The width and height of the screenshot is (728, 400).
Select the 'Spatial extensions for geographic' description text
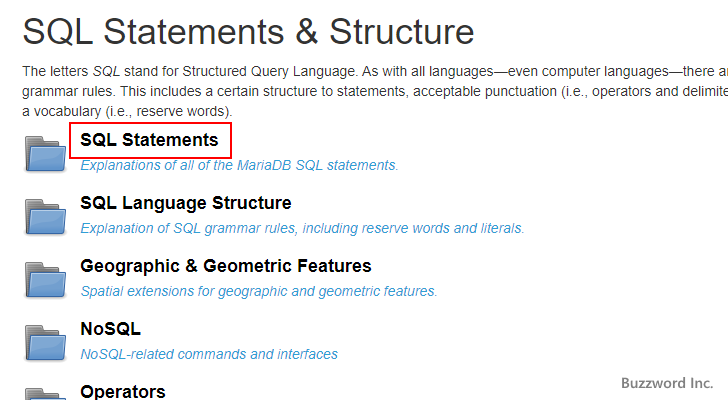[x=258, y=291]
